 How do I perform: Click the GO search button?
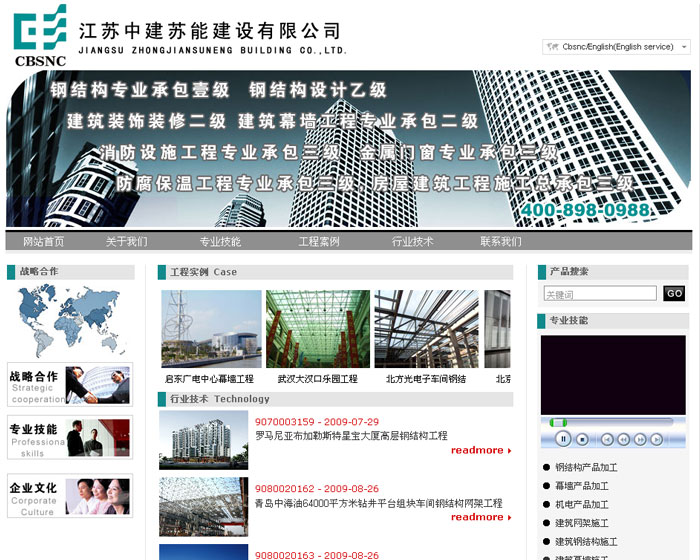[x=674, y=293]
